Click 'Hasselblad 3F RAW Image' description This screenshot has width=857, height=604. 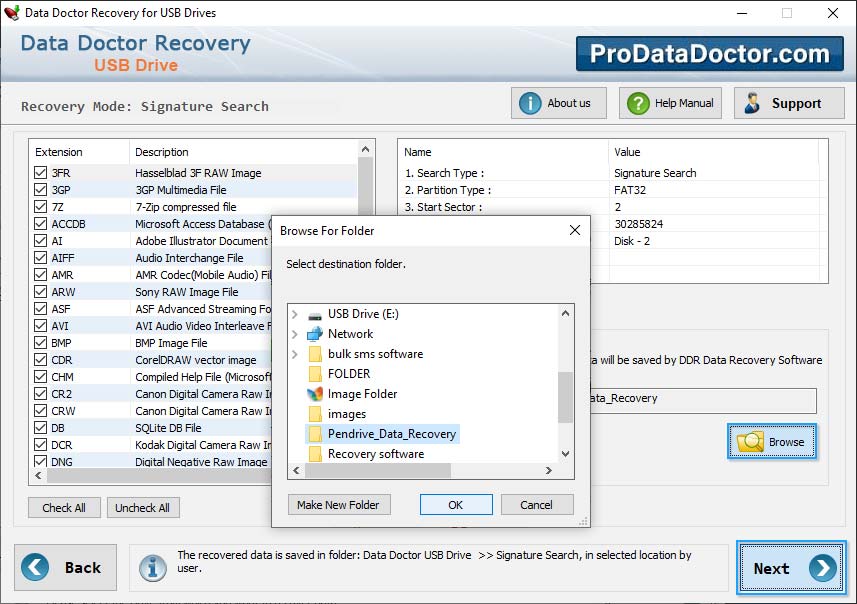coord(198,173)
